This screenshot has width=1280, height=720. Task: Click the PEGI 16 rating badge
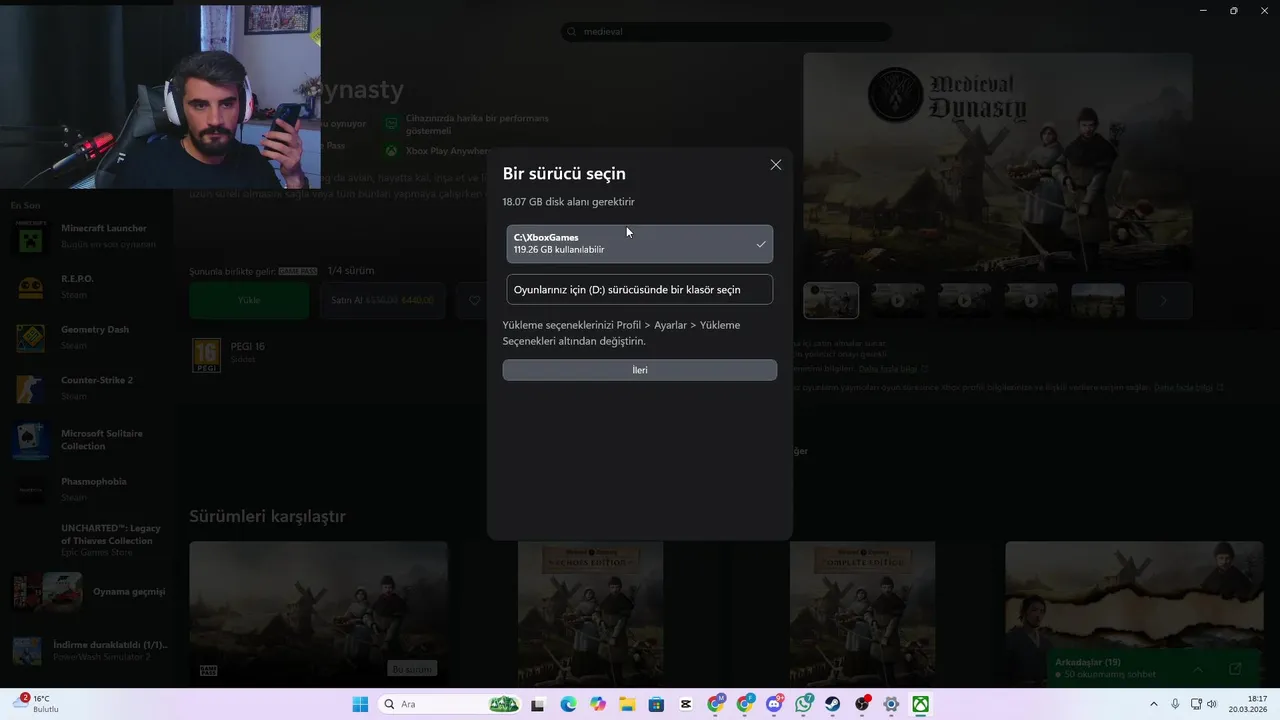coord(206,355)
